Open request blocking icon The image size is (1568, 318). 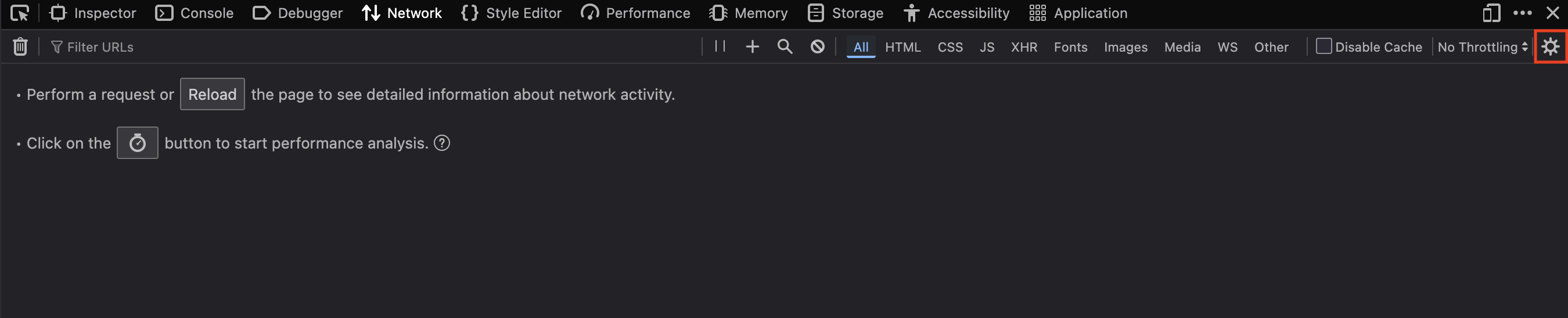click(x=818, y=47)
